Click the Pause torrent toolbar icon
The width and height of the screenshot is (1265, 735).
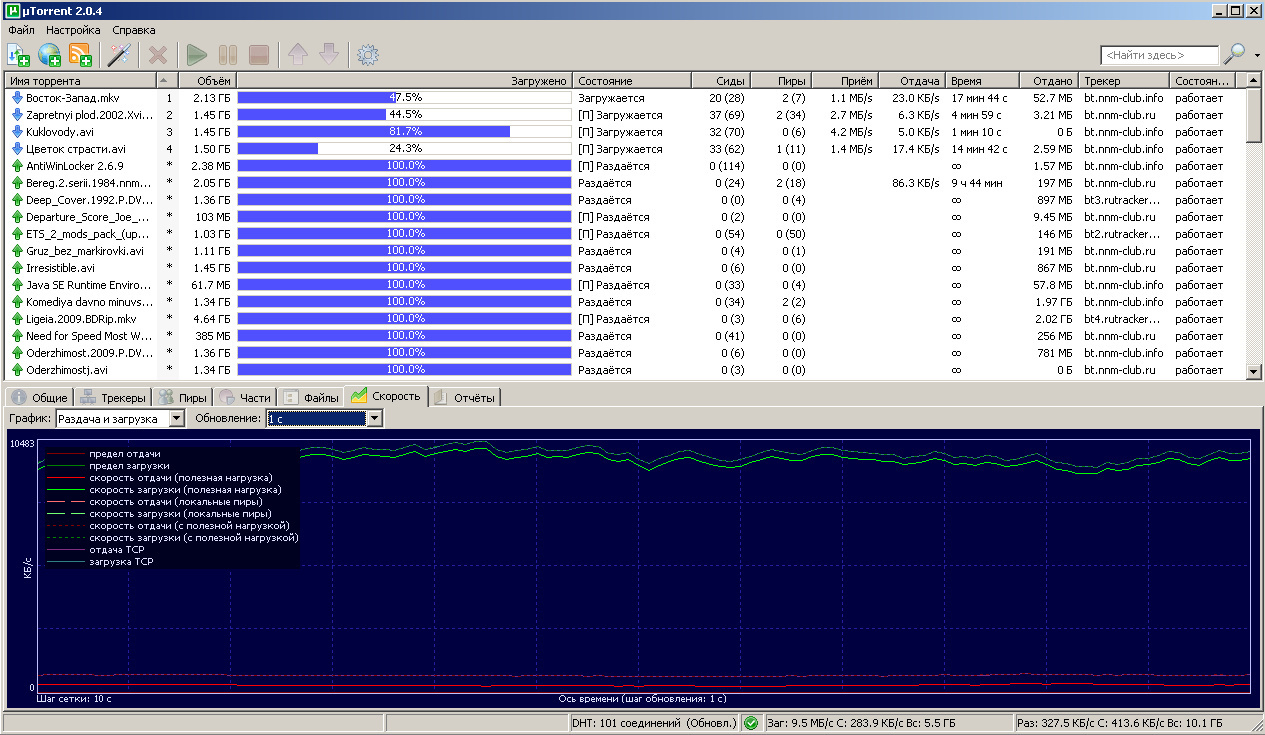(x=228, y=55)
